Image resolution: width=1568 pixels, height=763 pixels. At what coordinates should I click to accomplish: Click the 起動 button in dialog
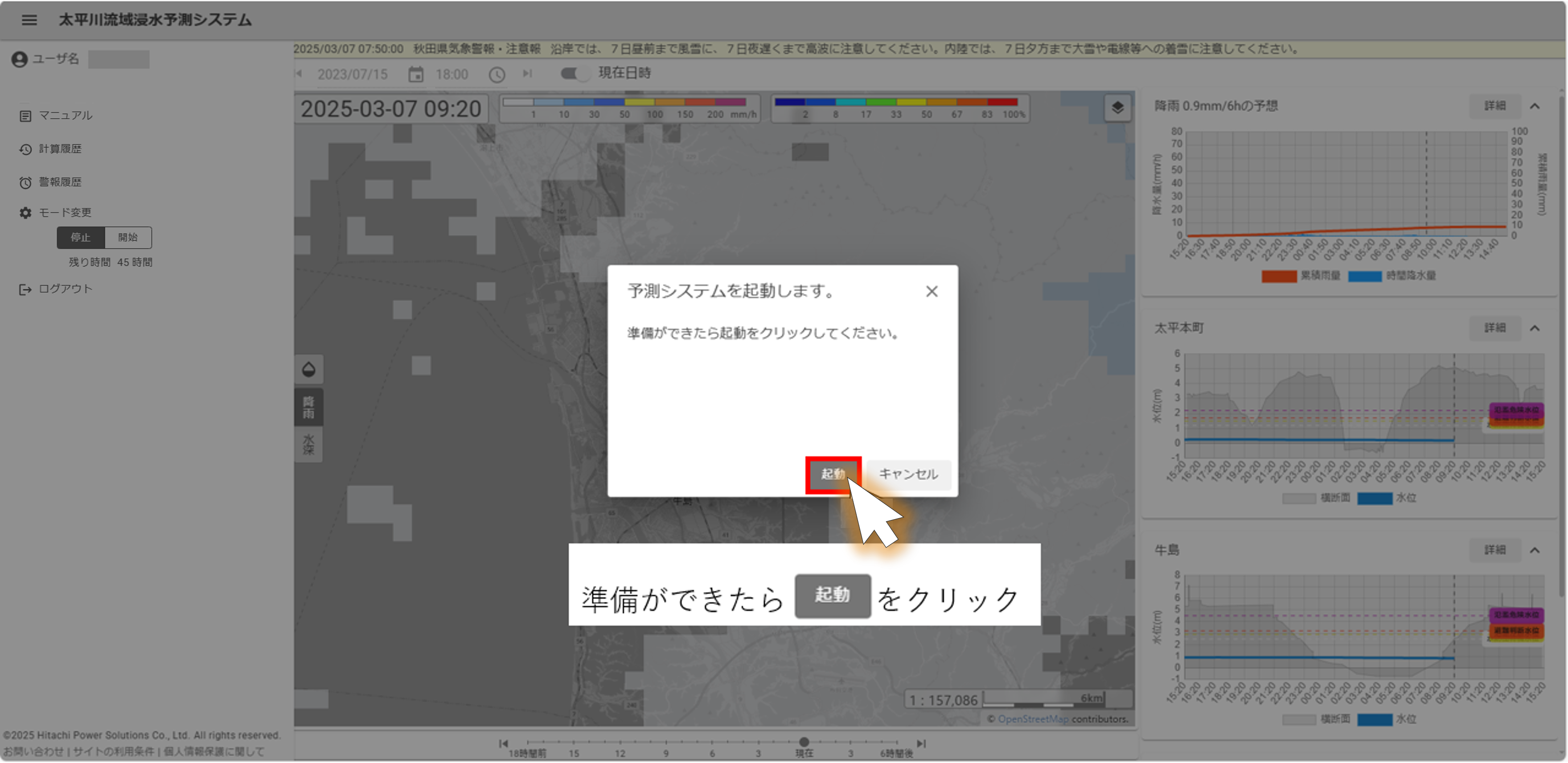(833, 474)
